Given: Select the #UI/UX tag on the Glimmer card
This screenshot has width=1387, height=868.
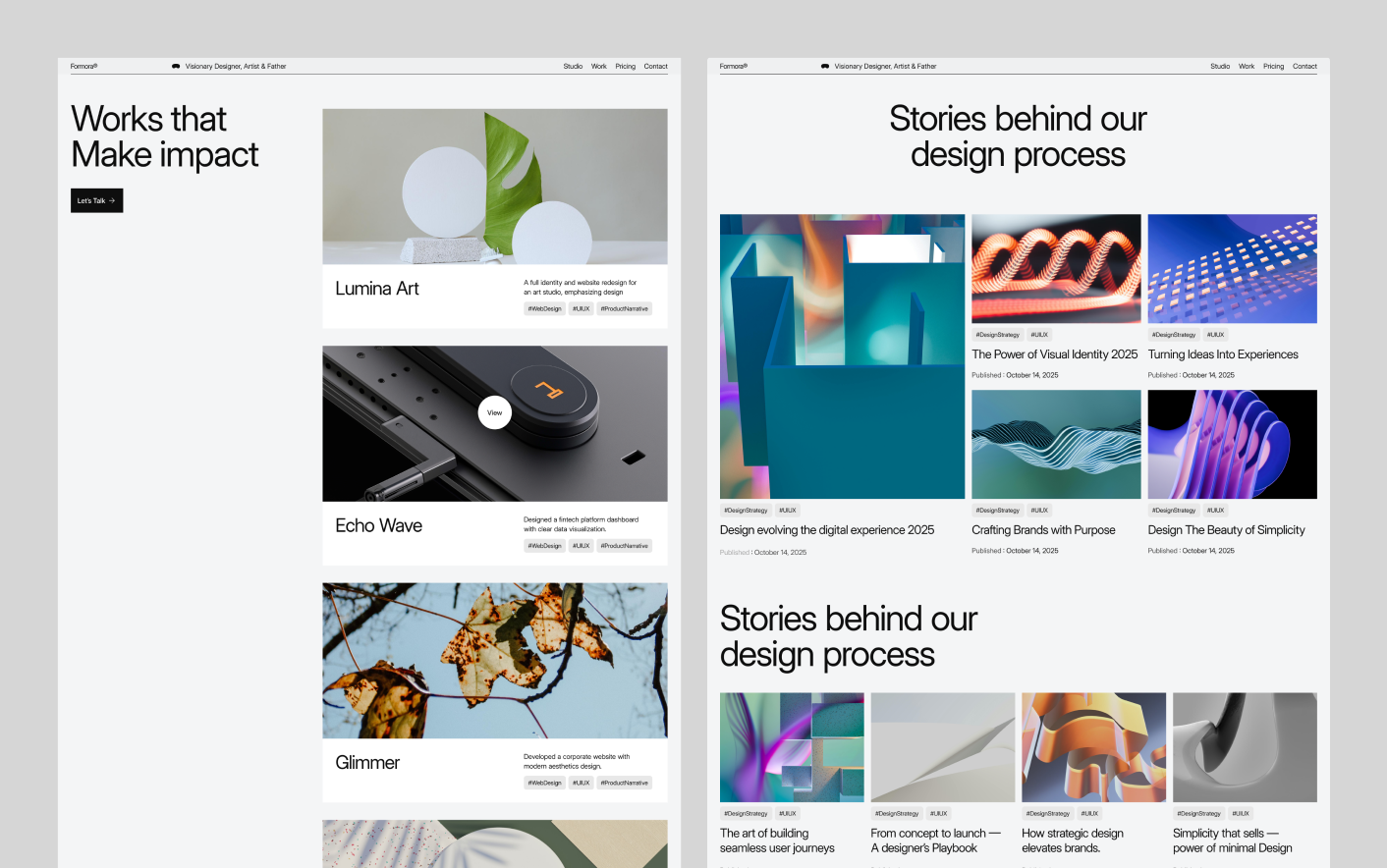Looking at the screenshot, I should (x=582, y=784).
